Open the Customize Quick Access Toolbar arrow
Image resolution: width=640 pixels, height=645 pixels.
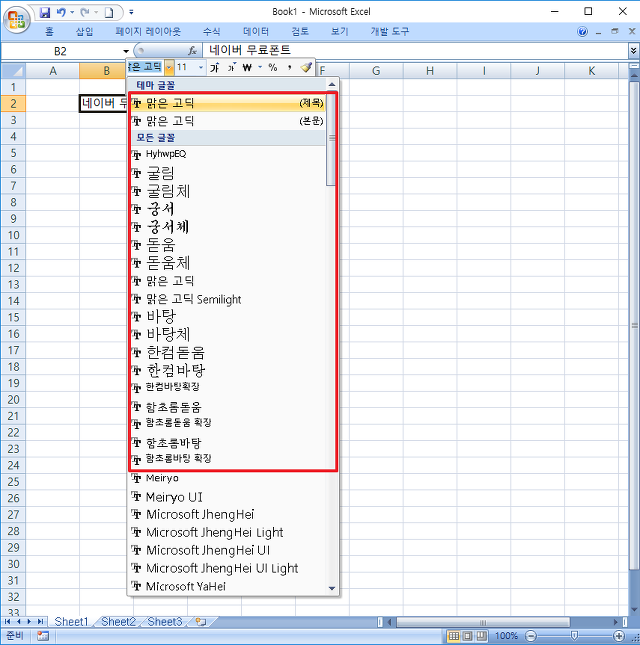[x=131, y=12]
